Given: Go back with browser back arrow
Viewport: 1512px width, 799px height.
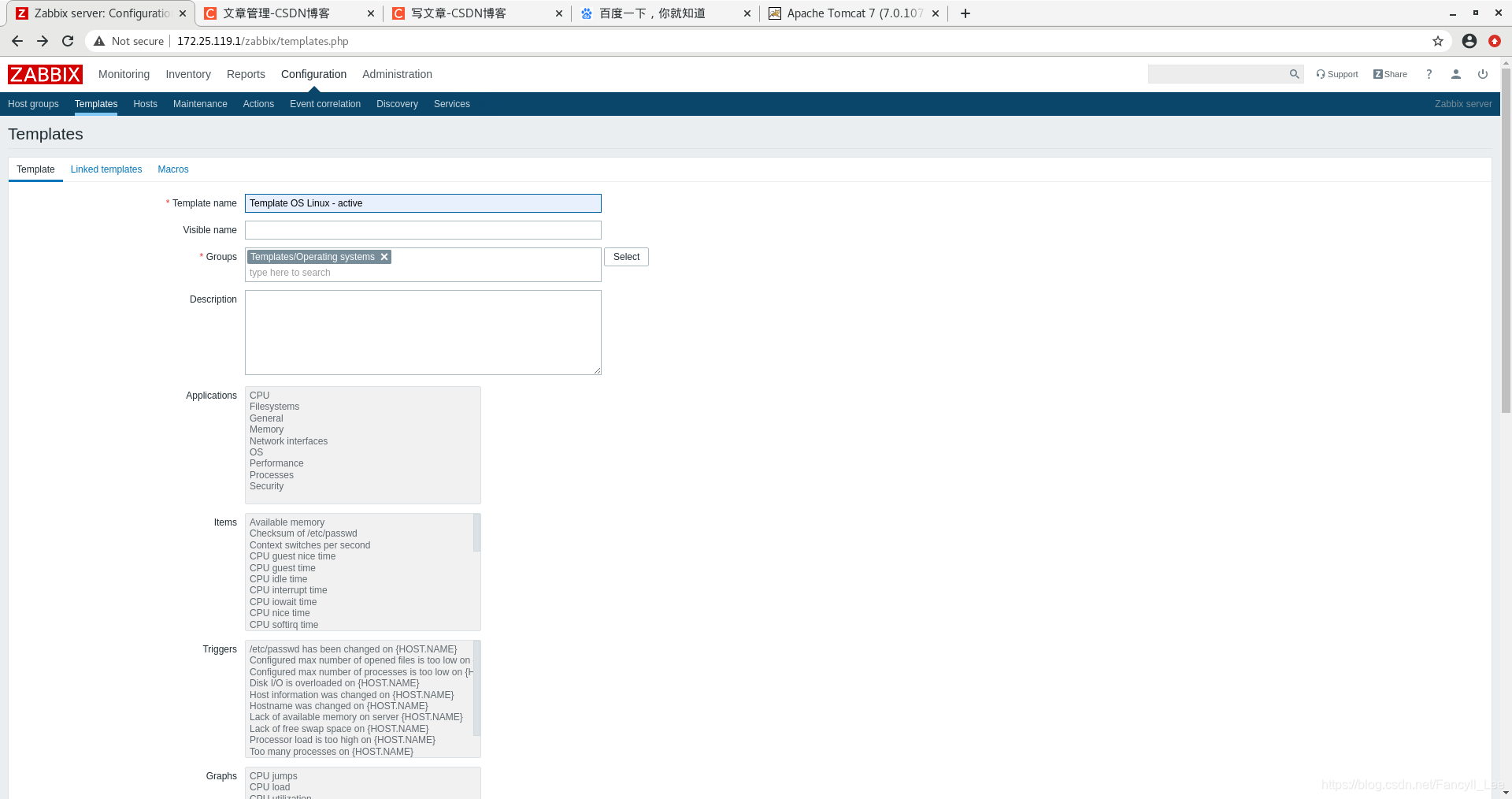Looking at the screenshot, I should pos(17,41).
